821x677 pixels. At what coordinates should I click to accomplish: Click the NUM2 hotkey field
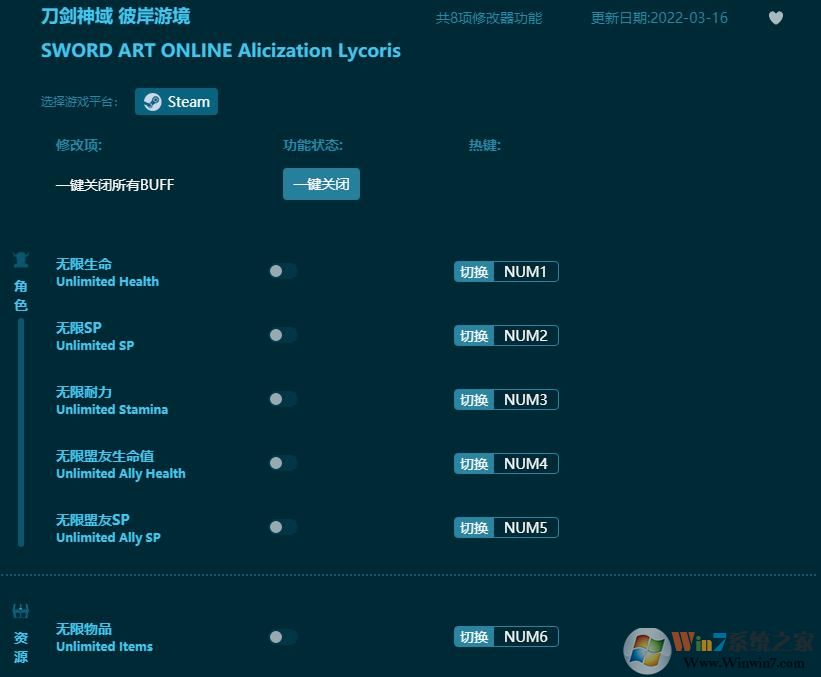[526, 336]
